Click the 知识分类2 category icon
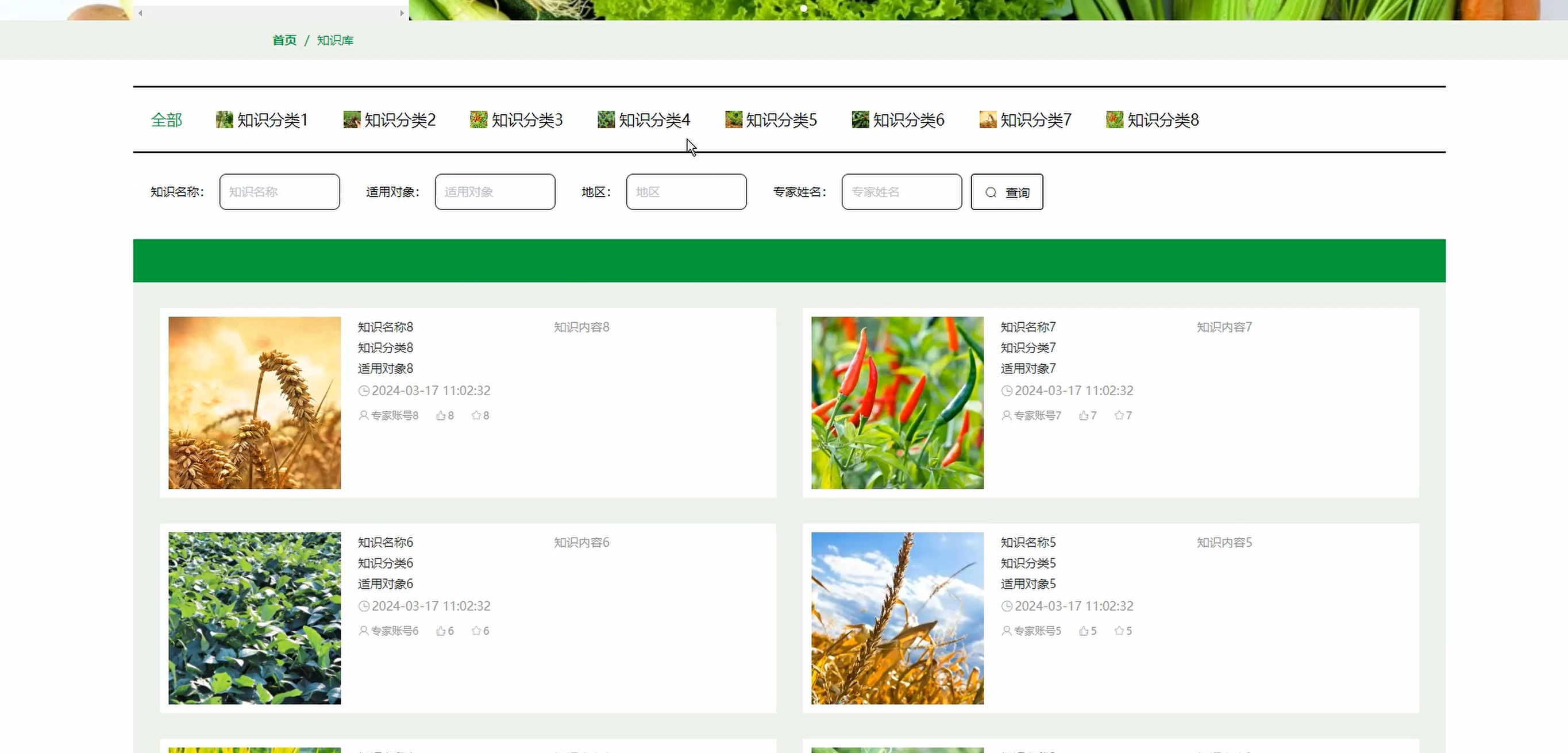This screenshot has height=753, width=1568. [x=352, y=120]
